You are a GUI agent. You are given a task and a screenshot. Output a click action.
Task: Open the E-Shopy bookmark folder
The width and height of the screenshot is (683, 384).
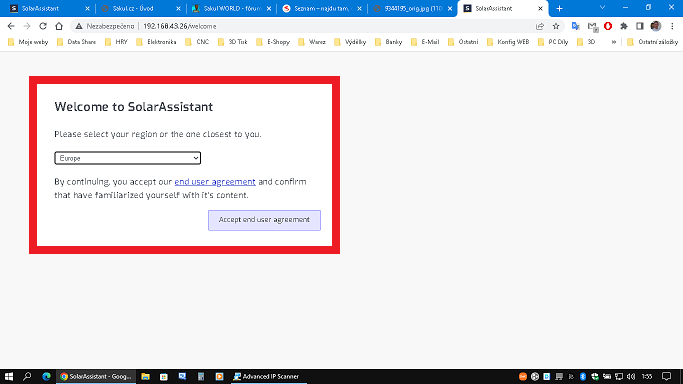(273, 42)
